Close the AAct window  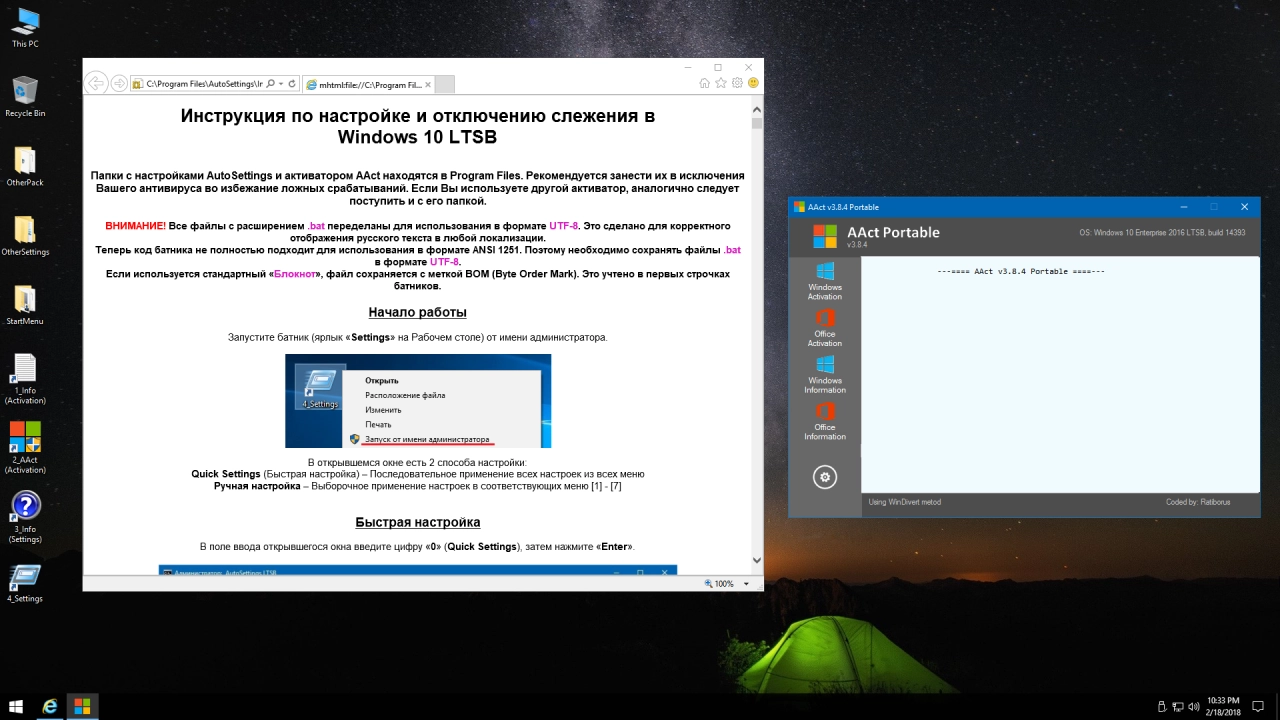pos(1245,207)
